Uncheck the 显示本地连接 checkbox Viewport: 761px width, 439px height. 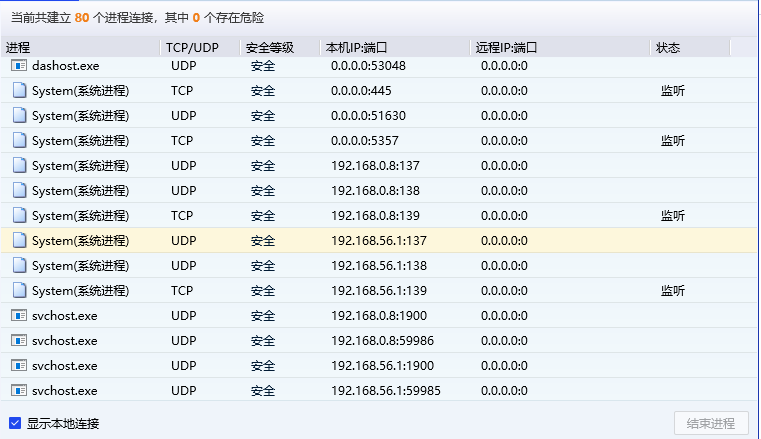(15, 423)
